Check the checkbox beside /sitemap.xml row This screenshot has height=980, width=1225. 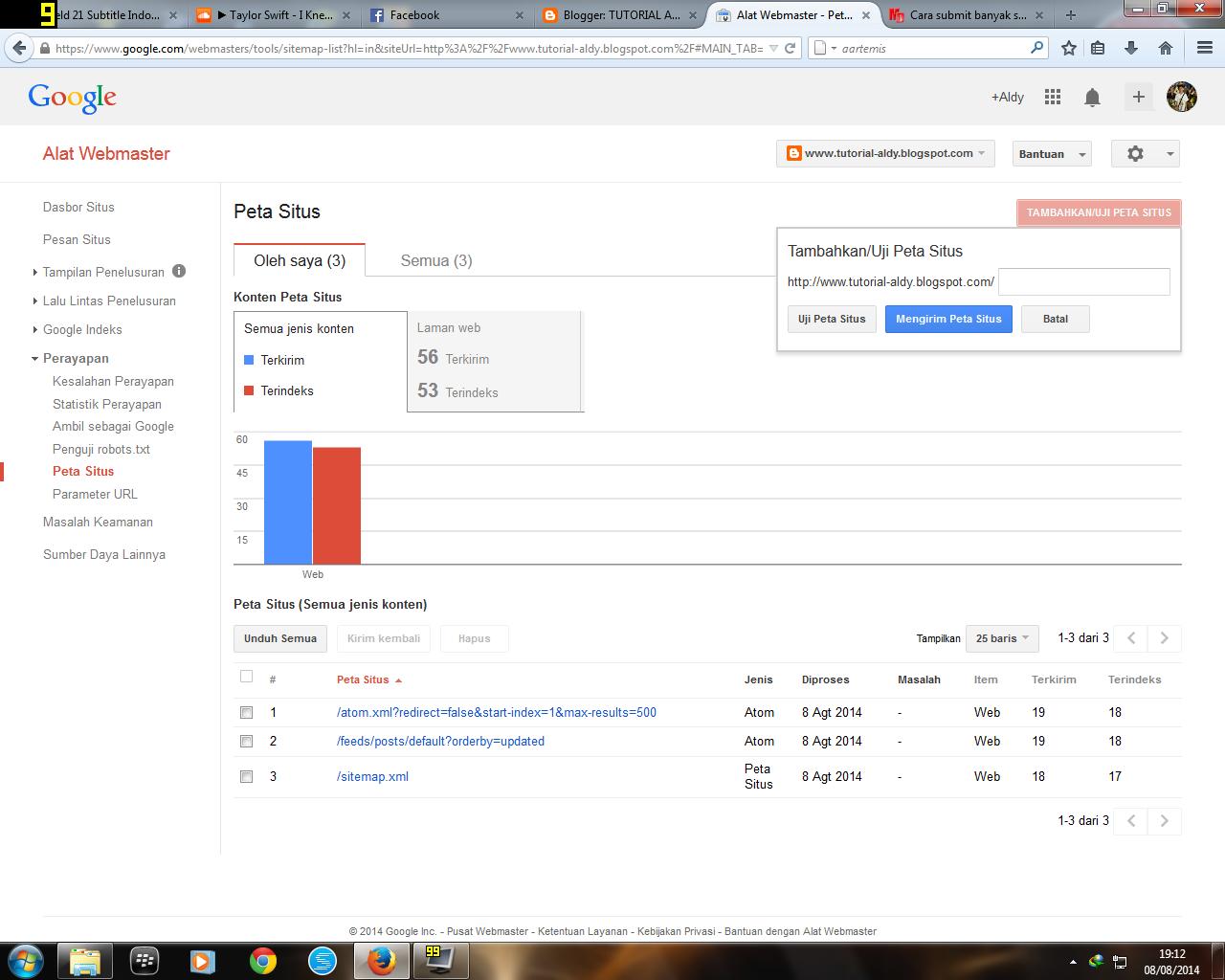[x=246, y=777]
